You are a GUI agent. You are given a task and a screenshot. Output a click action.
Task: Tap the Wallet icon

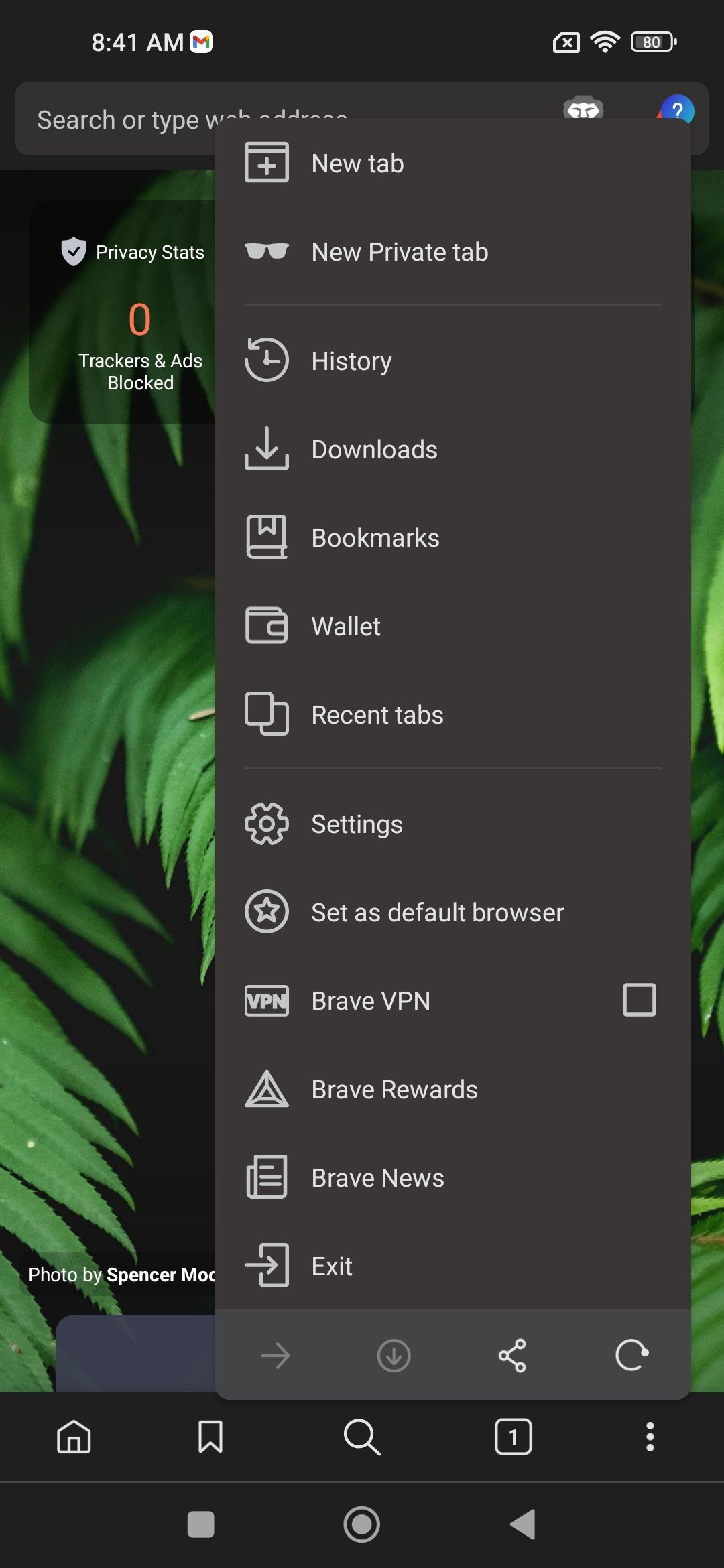click(267, 625)
